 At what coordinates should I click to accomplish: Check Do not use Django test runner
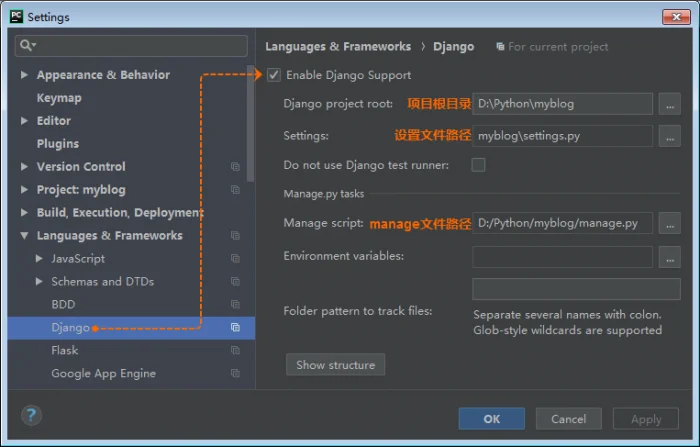478,165
